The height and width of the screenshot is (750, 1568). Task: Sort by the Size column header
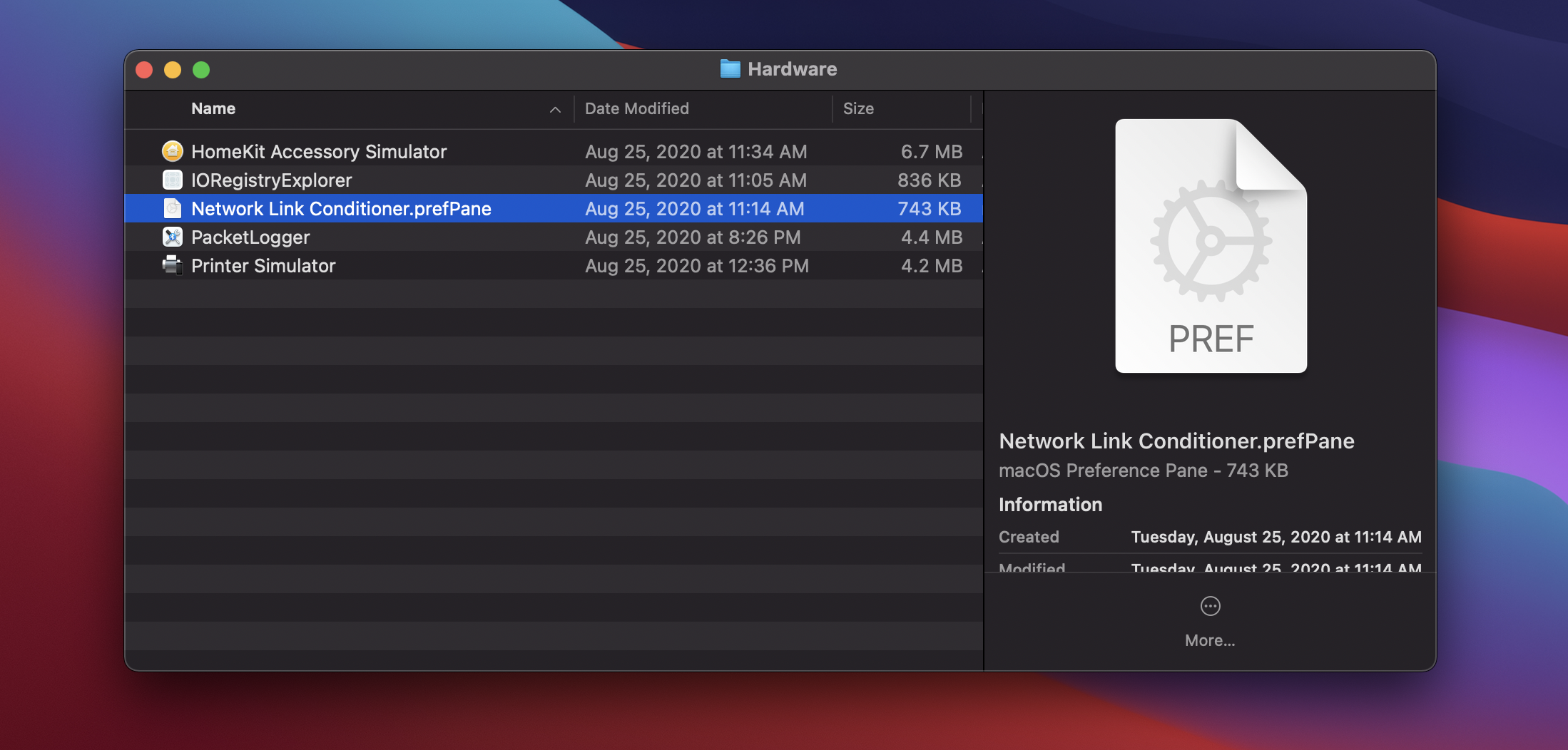point(858,108)
